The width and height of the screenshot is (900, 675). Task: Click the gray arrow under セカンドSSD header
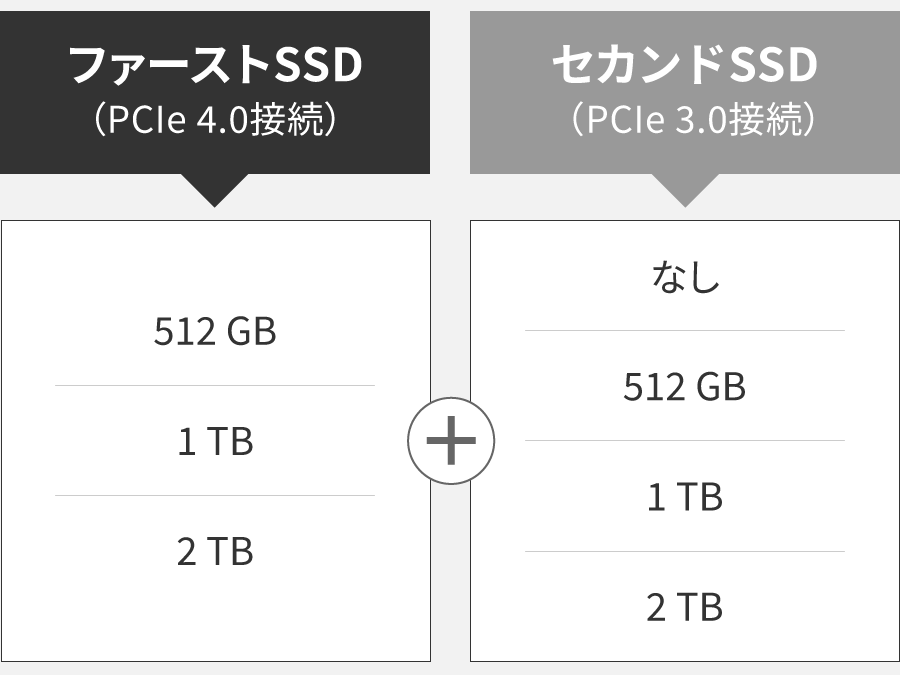pyautogui.click(x=685, y=190)
